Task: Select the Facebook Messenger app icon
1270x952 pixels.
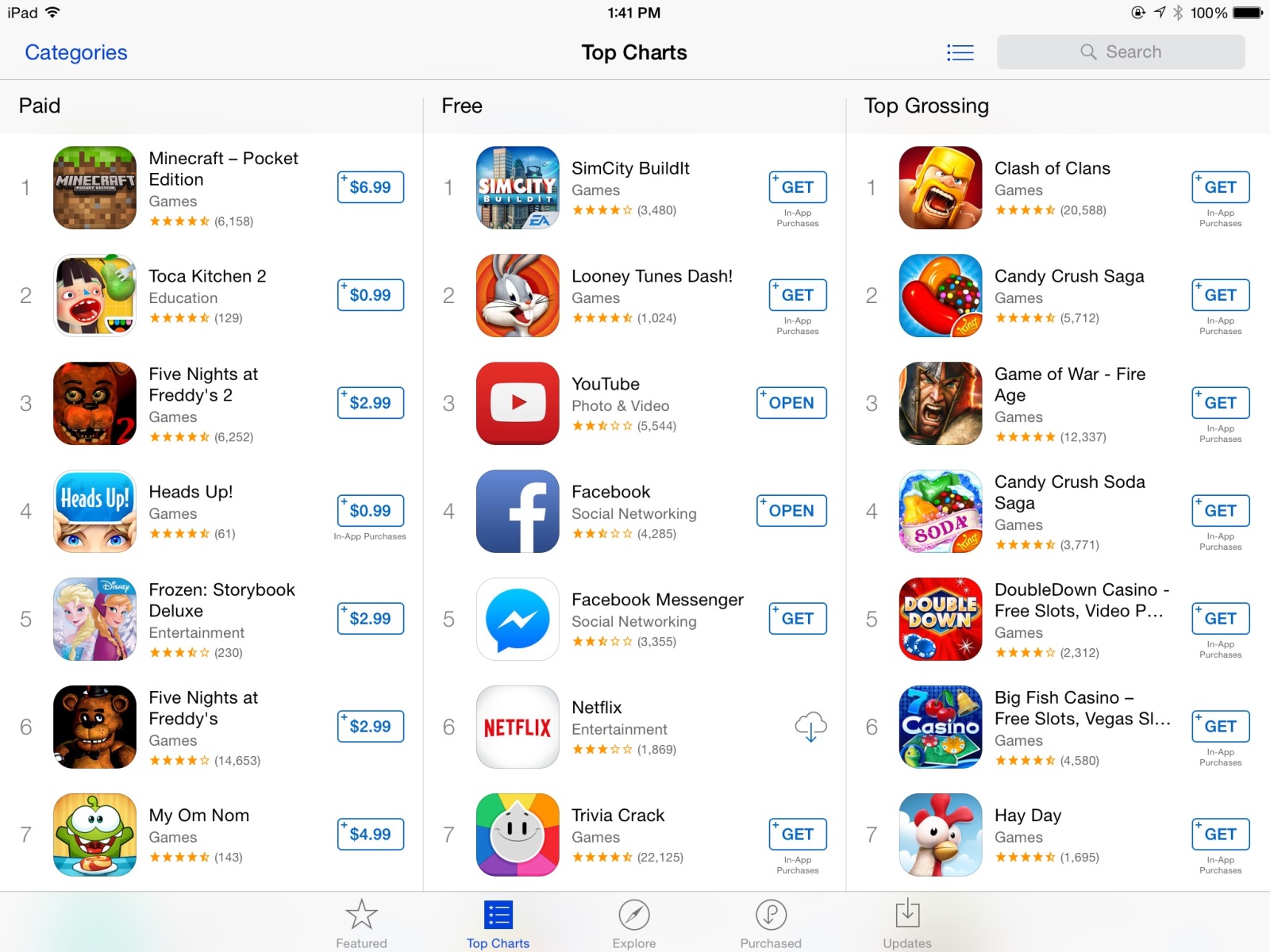Action: click(x=518, y=619)
